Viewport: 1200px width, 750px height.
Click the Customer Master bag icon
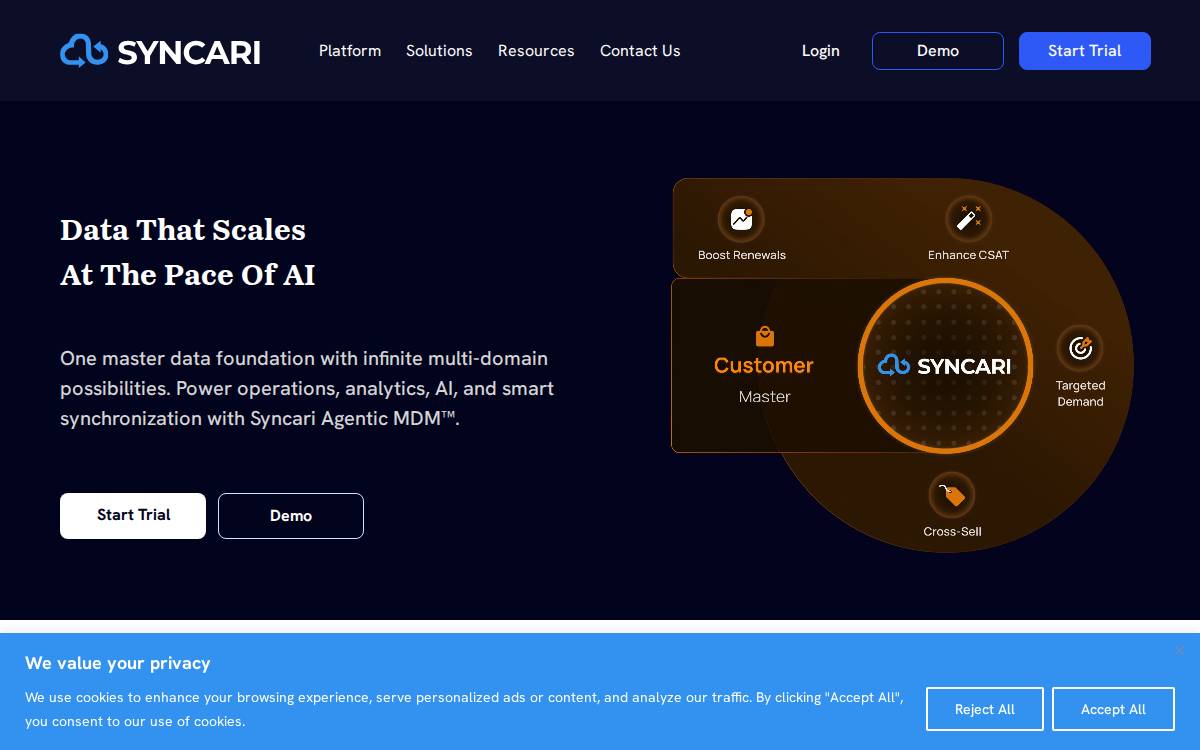(x=765, y=336)
